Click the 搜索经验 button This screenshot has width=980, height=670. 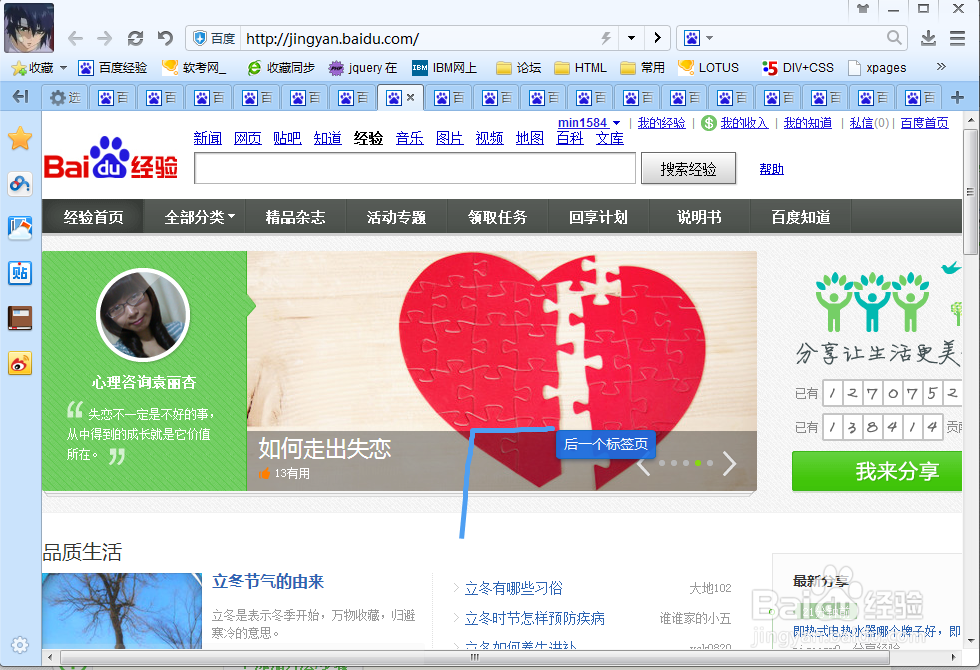click(688, 169)
